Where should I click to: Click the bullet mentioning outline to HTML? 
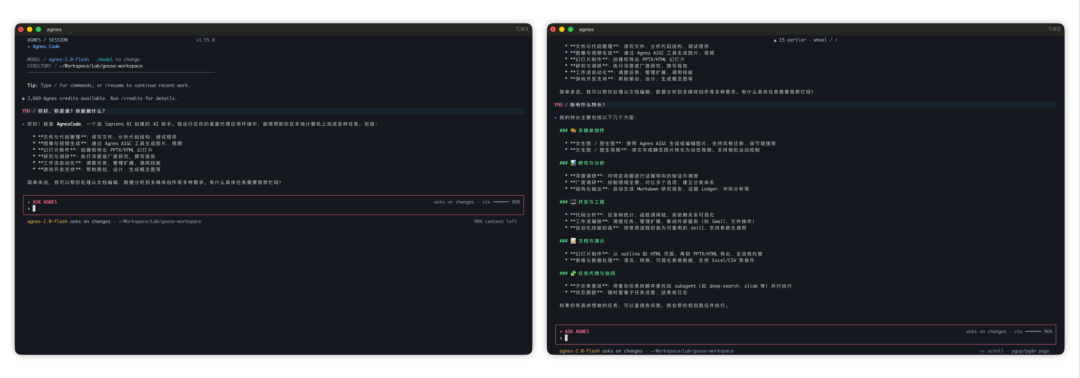coord(663,253)
